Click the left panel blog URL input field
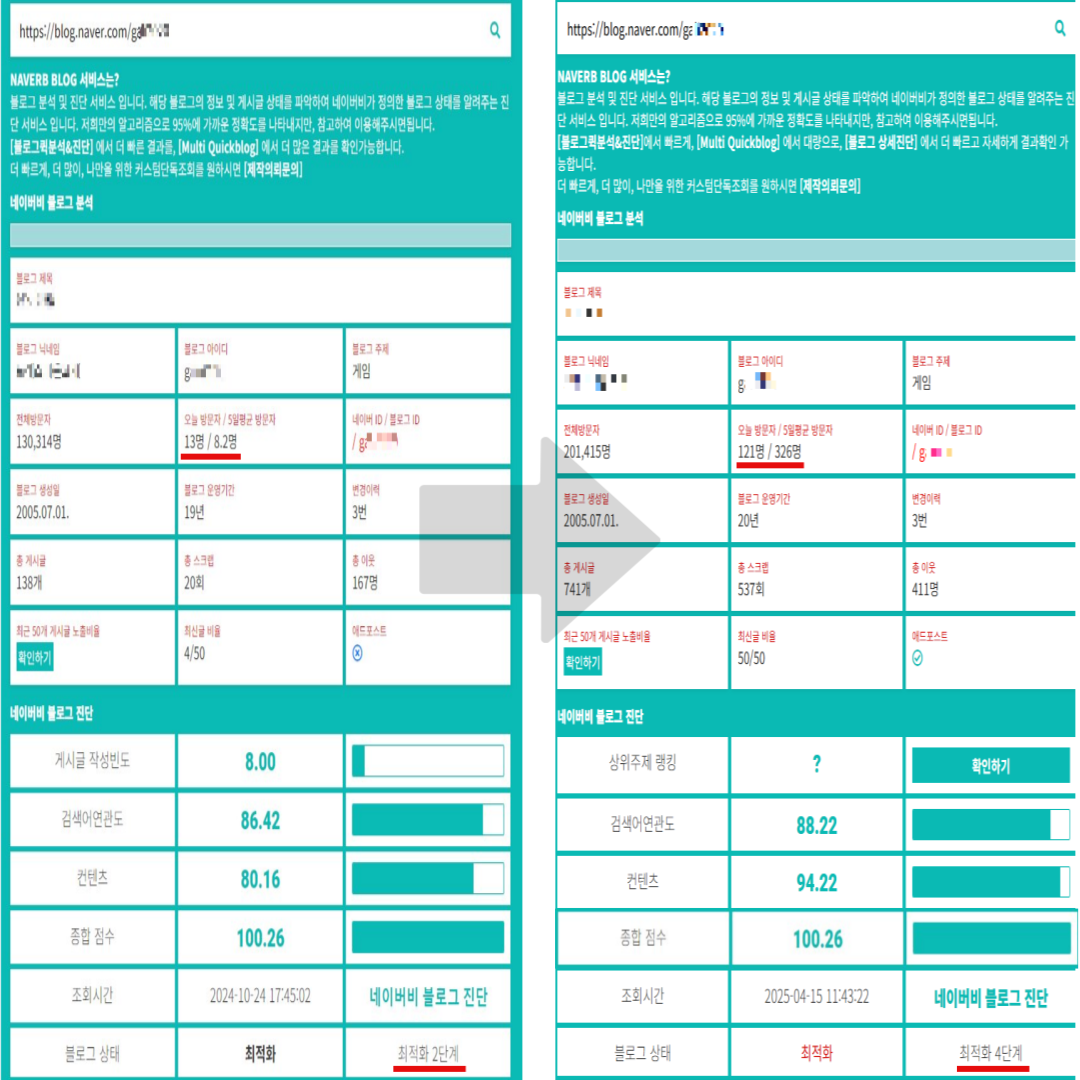 click(260, 30)
